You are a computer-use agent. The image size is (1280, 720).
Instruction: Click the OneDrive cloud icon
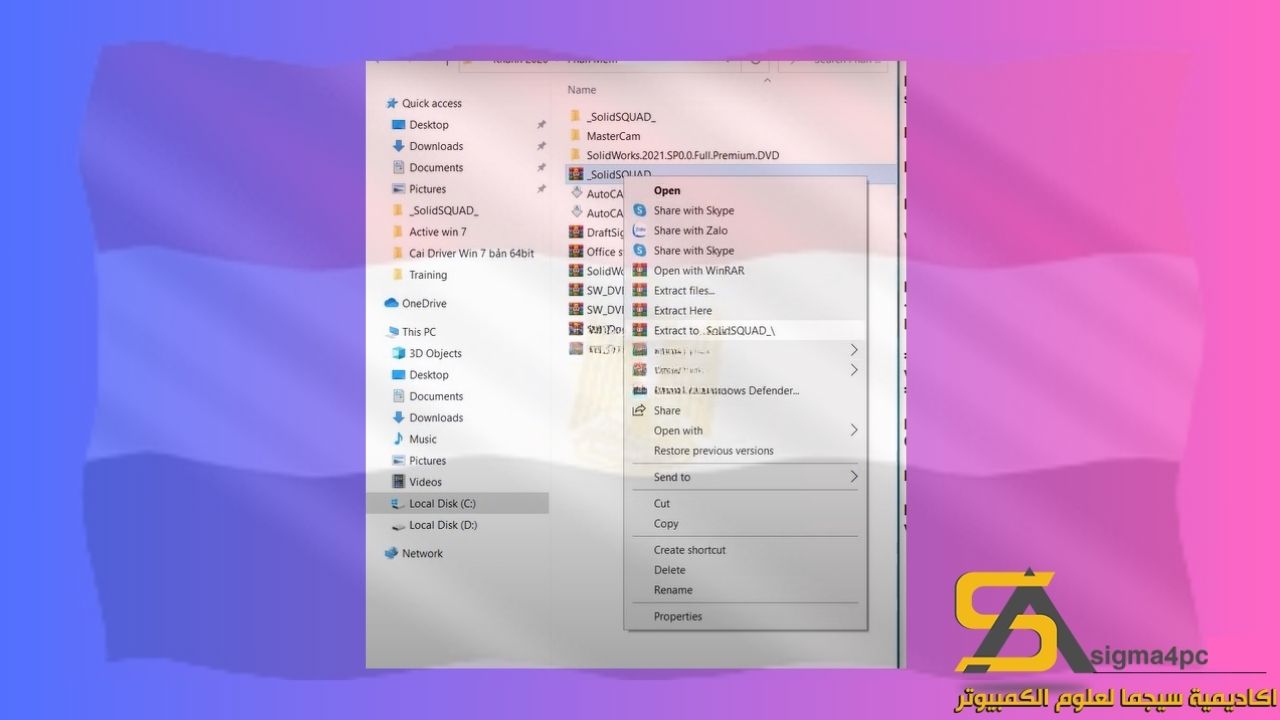click(391, 303)
